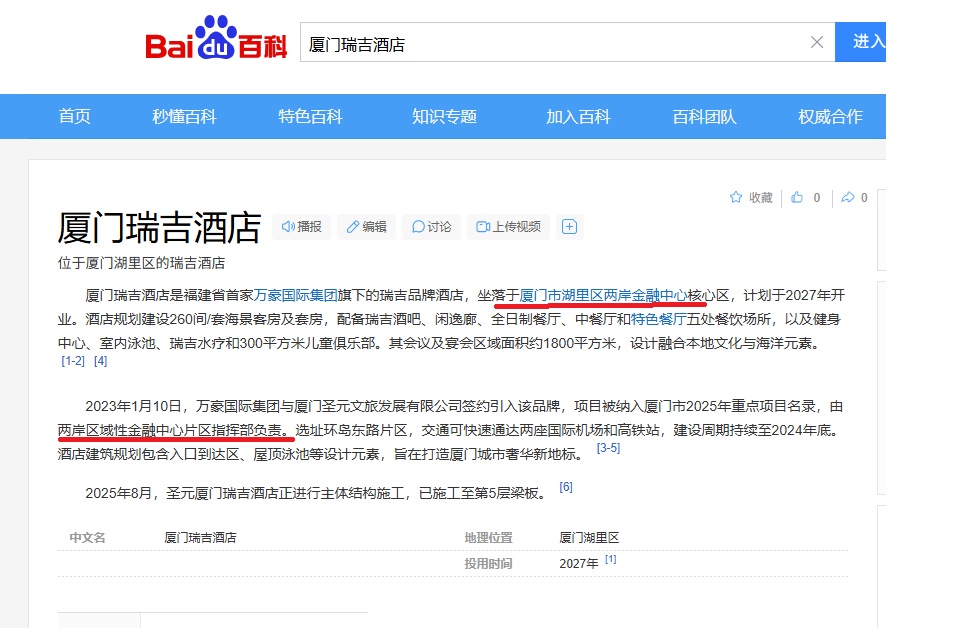Image resolution: width=956 pixels, height=628 pixels.
Task: Open the 万豪国际集团 link
Action: coord(296,295)
